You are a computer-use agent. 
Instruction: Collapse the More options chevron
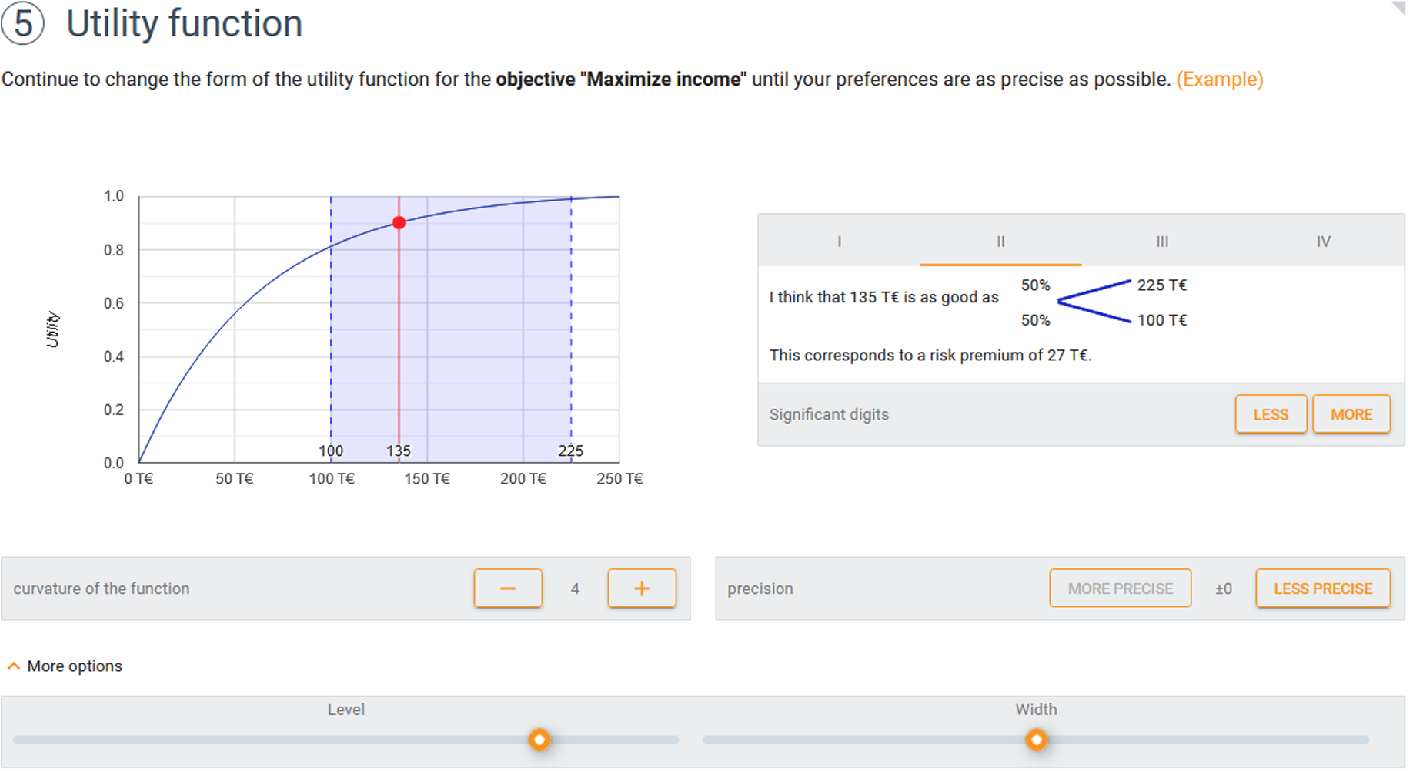pyautogui.click(x=14, y=666)
